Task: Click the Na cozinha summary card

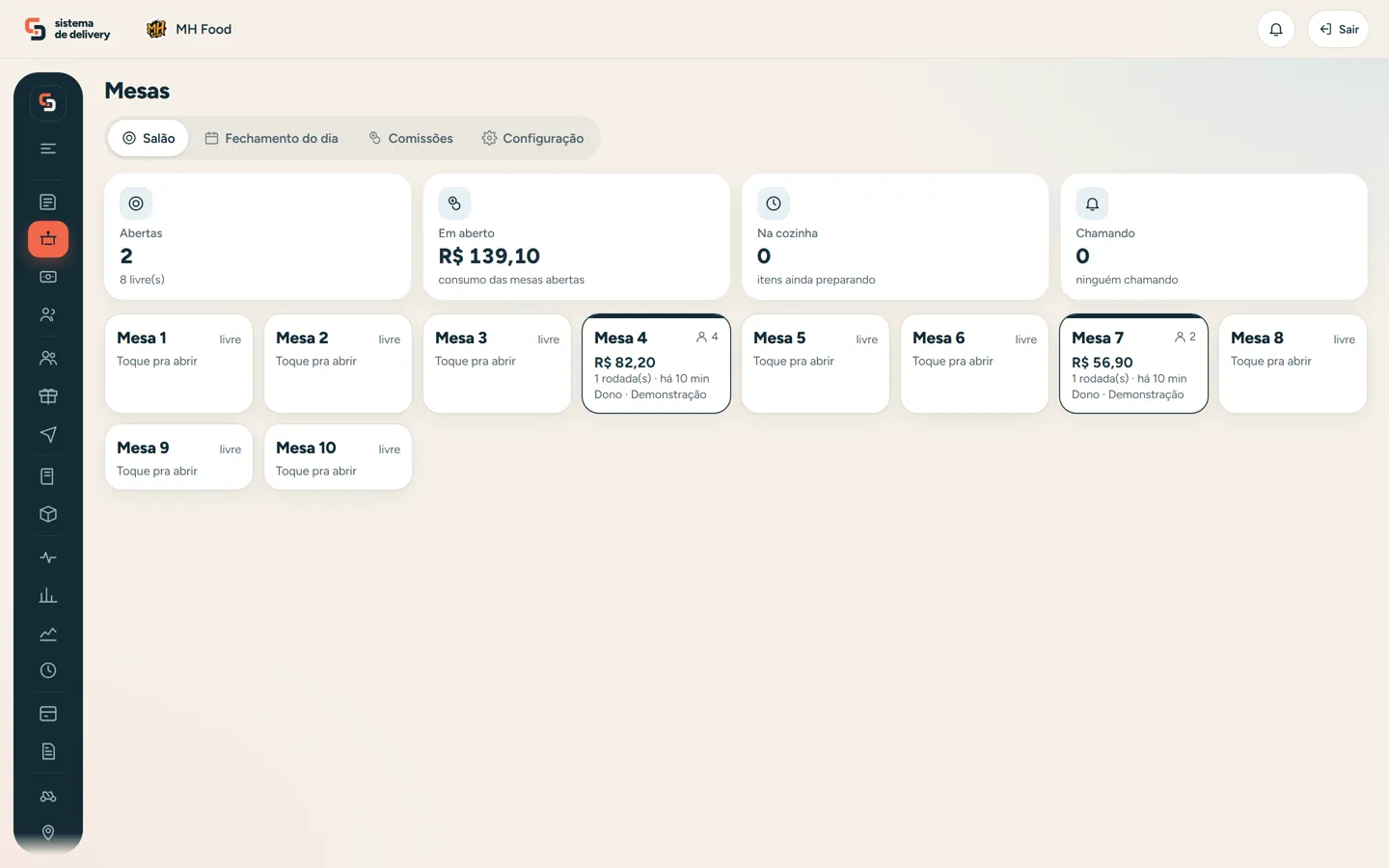Action: (x=895, y=236)
